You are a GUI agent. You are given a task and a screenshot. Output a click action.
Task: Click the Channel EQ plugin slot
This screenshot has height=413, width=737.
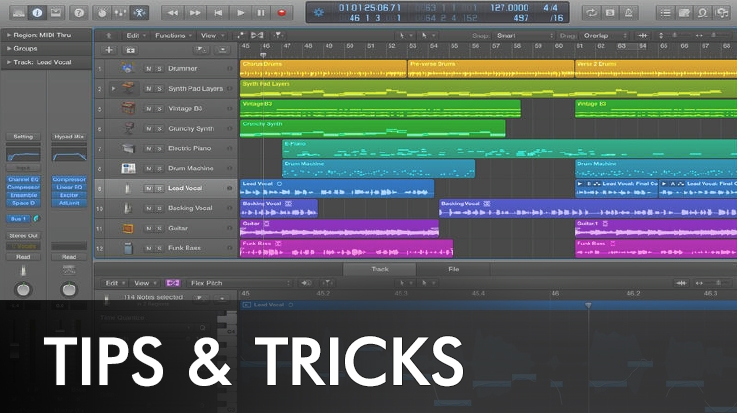pyautogui.click(x=23, y=179)
